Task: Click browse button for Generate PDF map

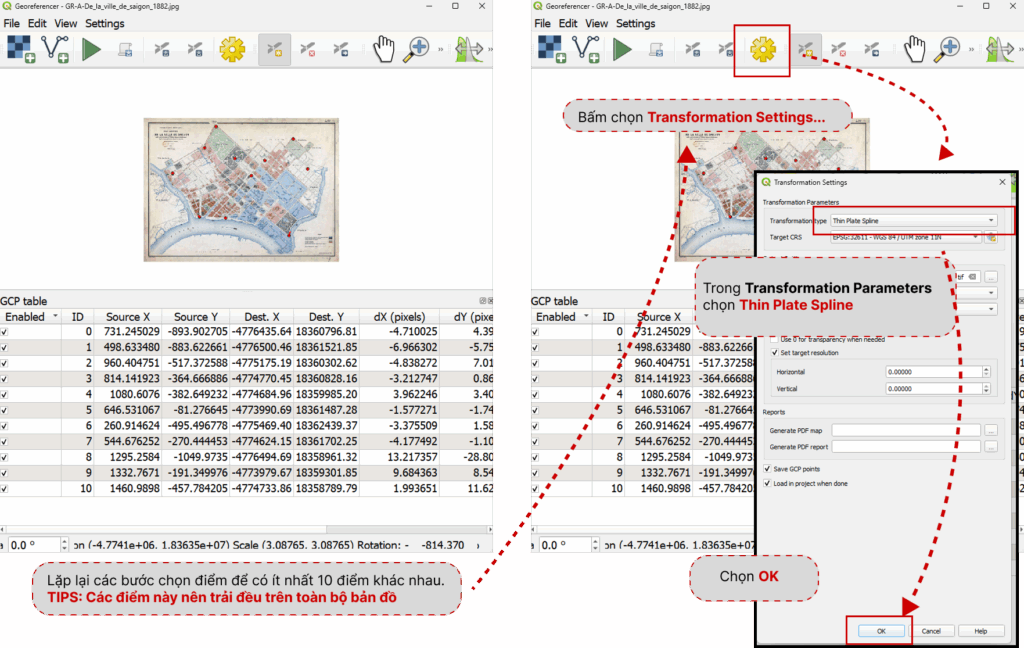Action: [x=991, y=430]
